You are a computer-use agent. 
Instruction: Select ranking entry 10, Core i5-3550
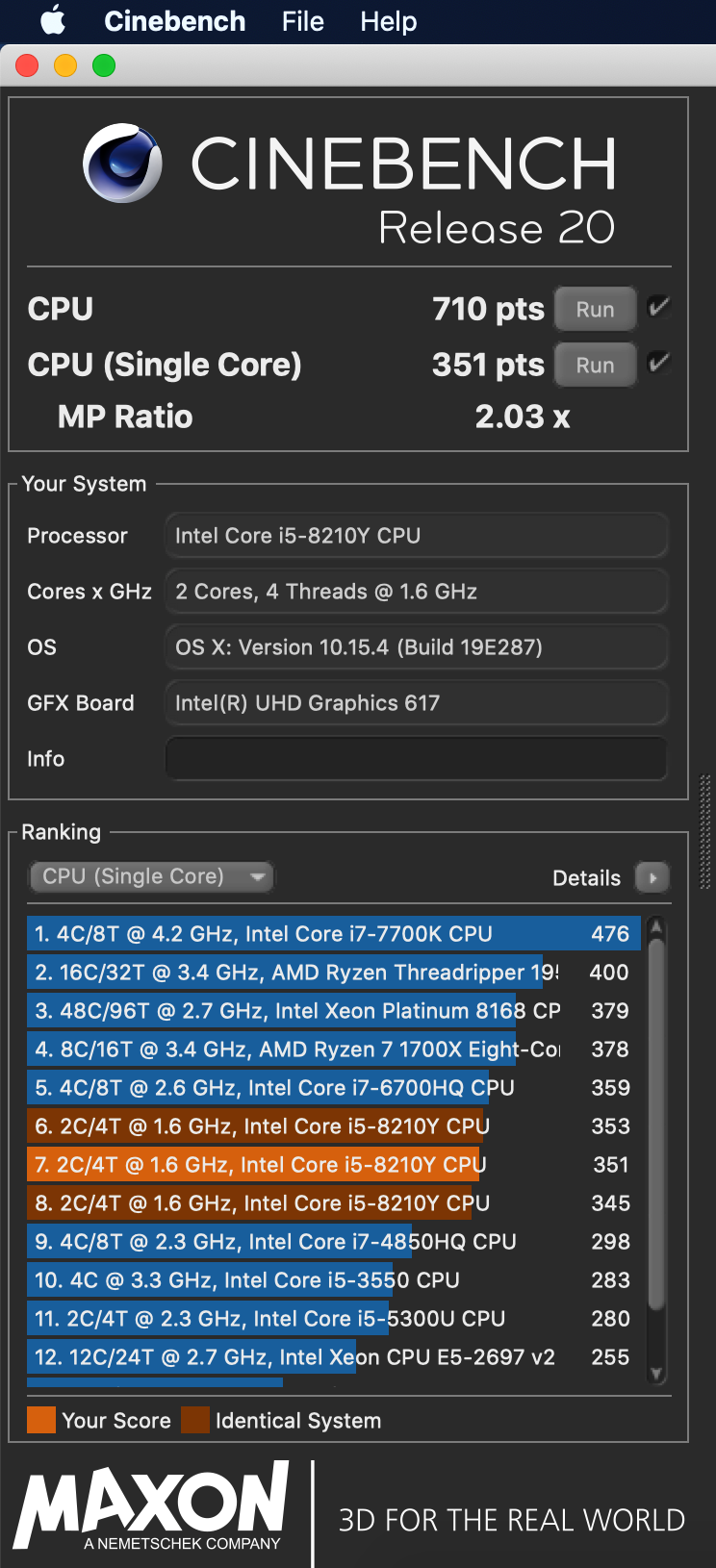(x=333, y=1279)
